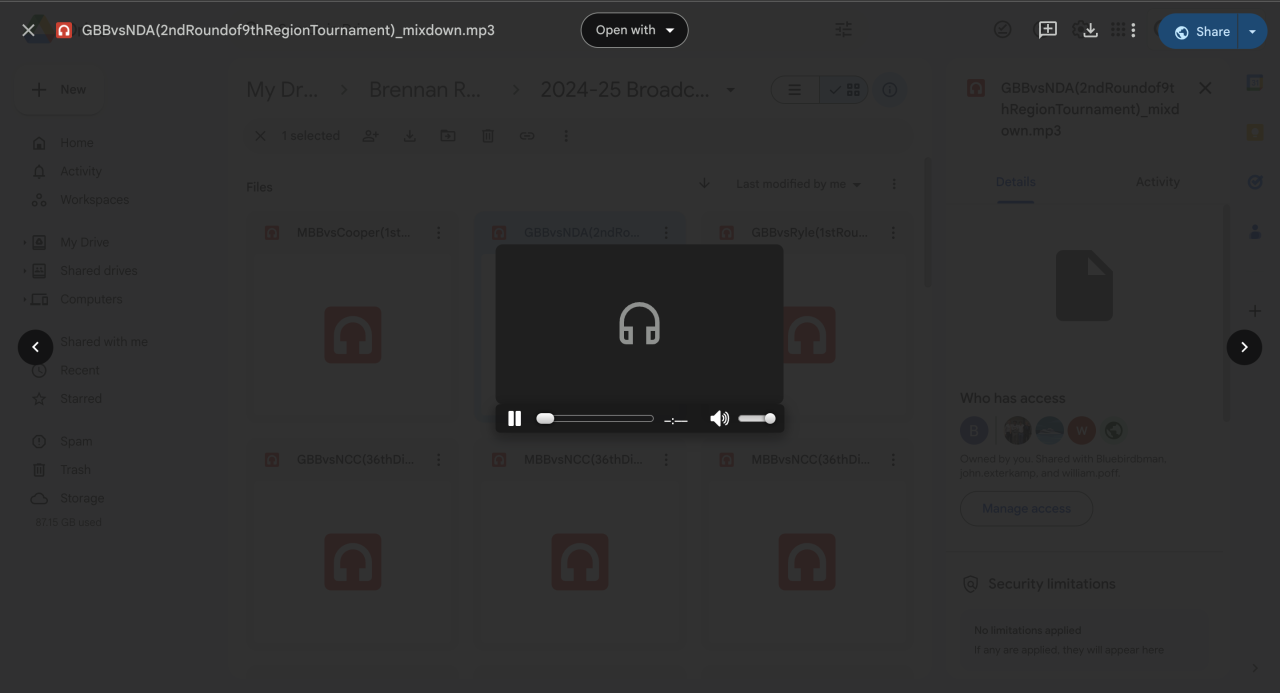The height and width of the screenshot is (693, 1280).
Task: Open Shared drives in the sidebar
Action: tap(99, 270)
